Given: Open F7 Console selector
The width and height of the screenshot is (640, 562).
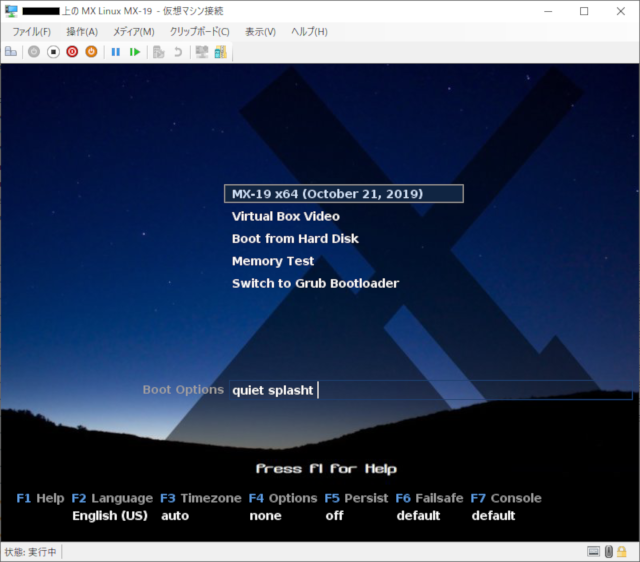Looking at the screenshot, I should (x=506, y=498).
